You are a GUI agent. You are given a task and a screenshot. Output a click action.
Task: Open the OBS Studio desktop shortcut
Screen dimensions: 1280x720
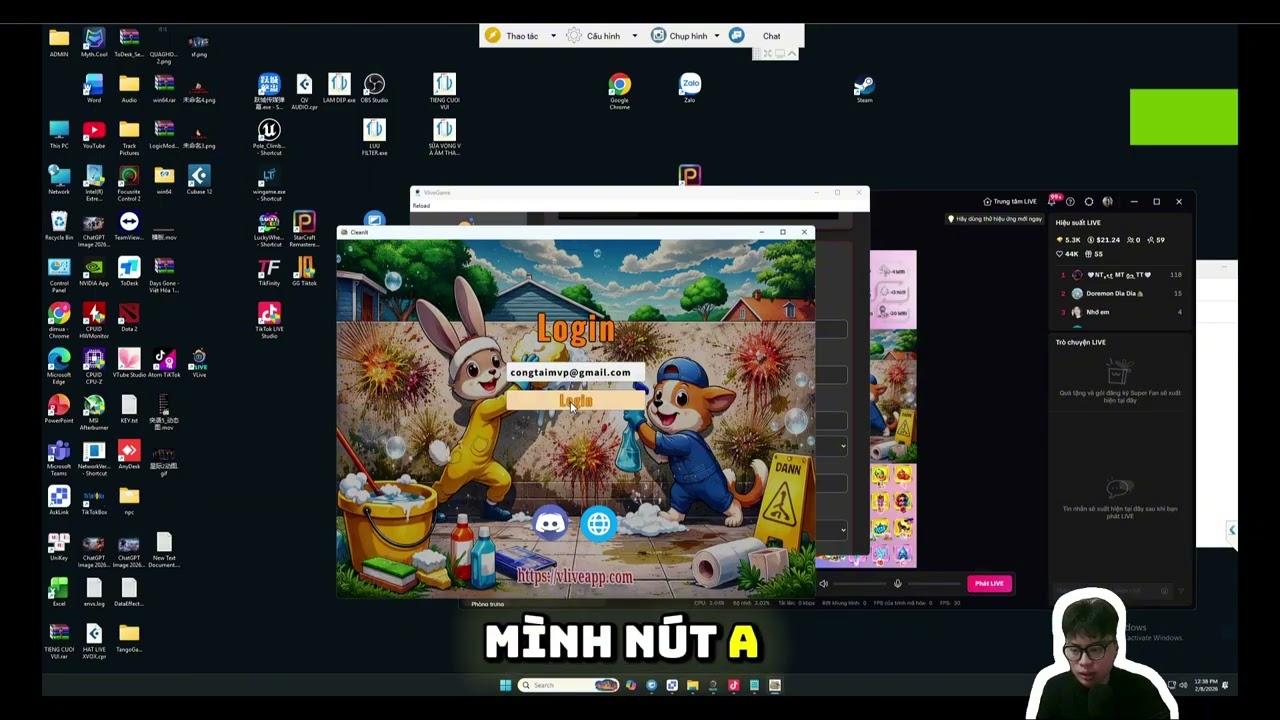click(x=374, y=88)
